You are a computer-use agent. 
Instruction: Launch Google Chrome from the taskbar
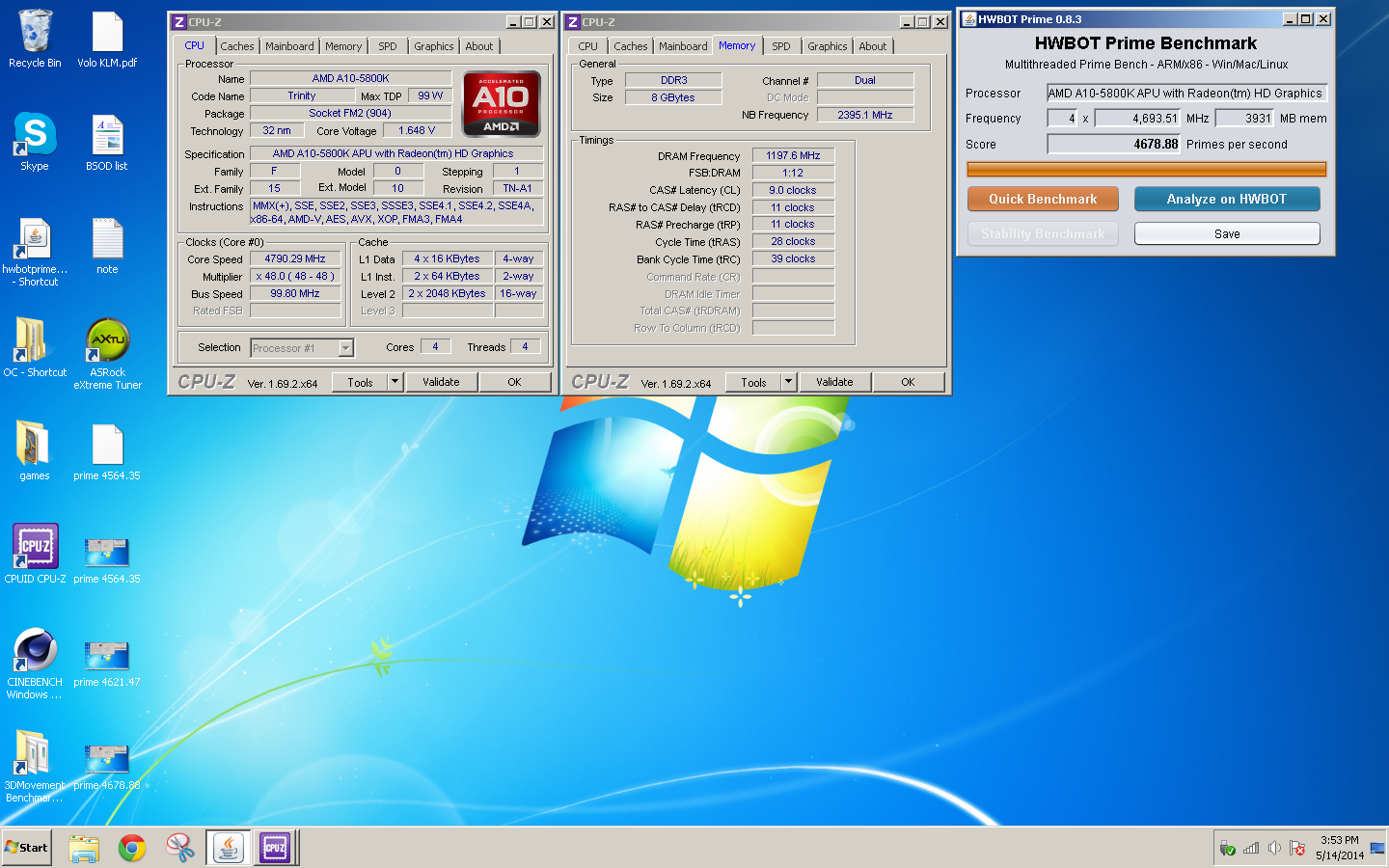pyautogui.click(x=132, y=848)
